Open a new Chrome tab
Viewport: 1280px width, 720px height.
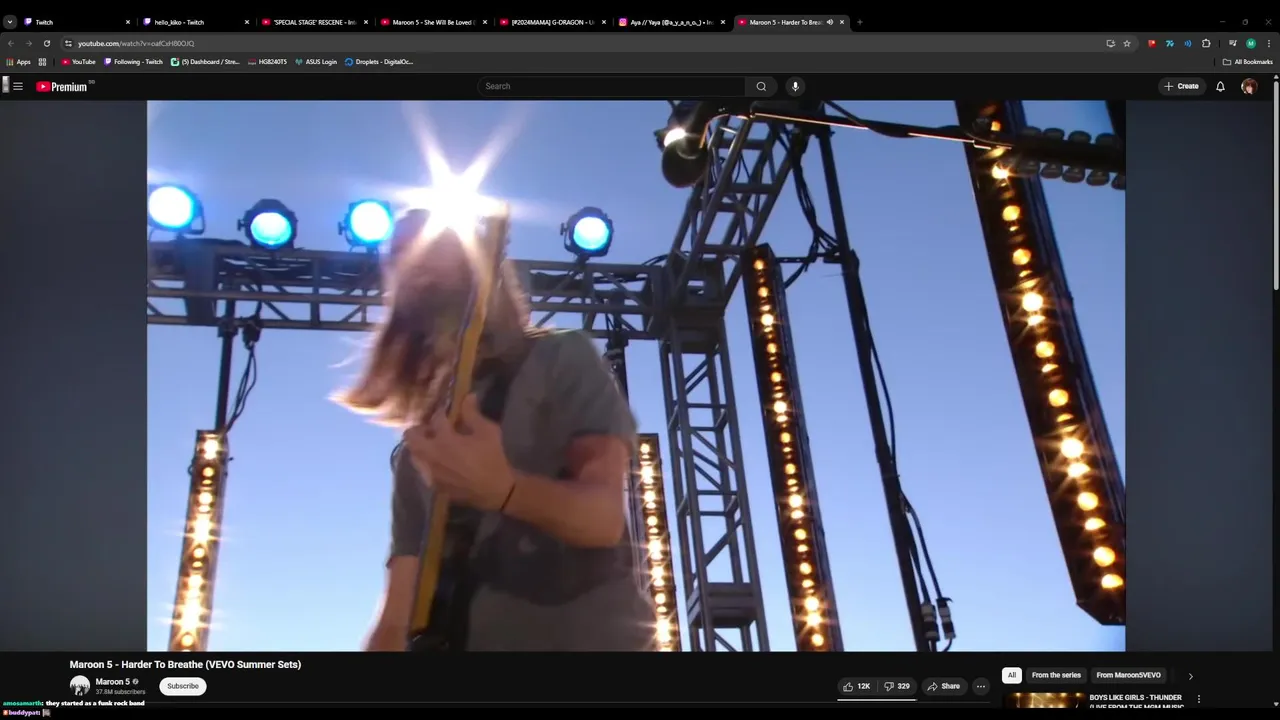860,22
